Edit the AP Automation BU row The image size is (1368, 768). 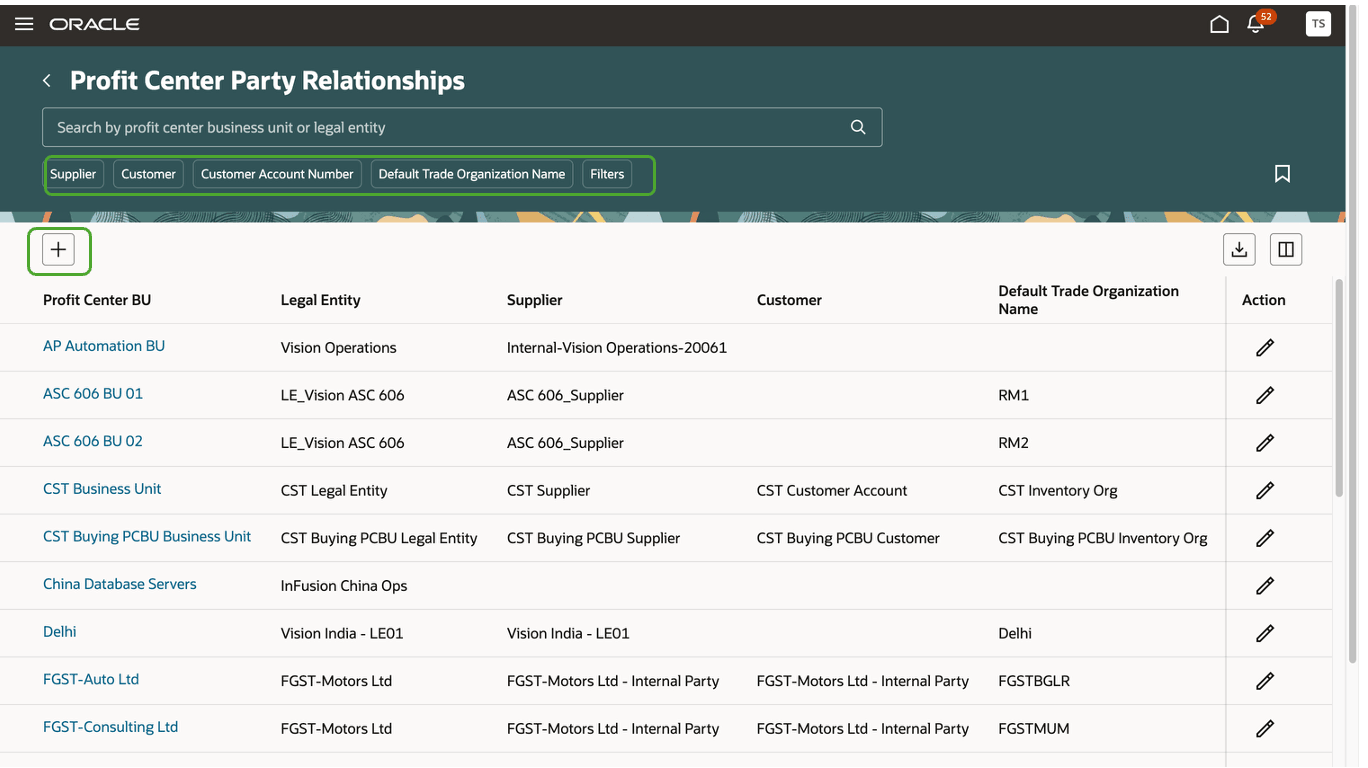coord(1264,348)
